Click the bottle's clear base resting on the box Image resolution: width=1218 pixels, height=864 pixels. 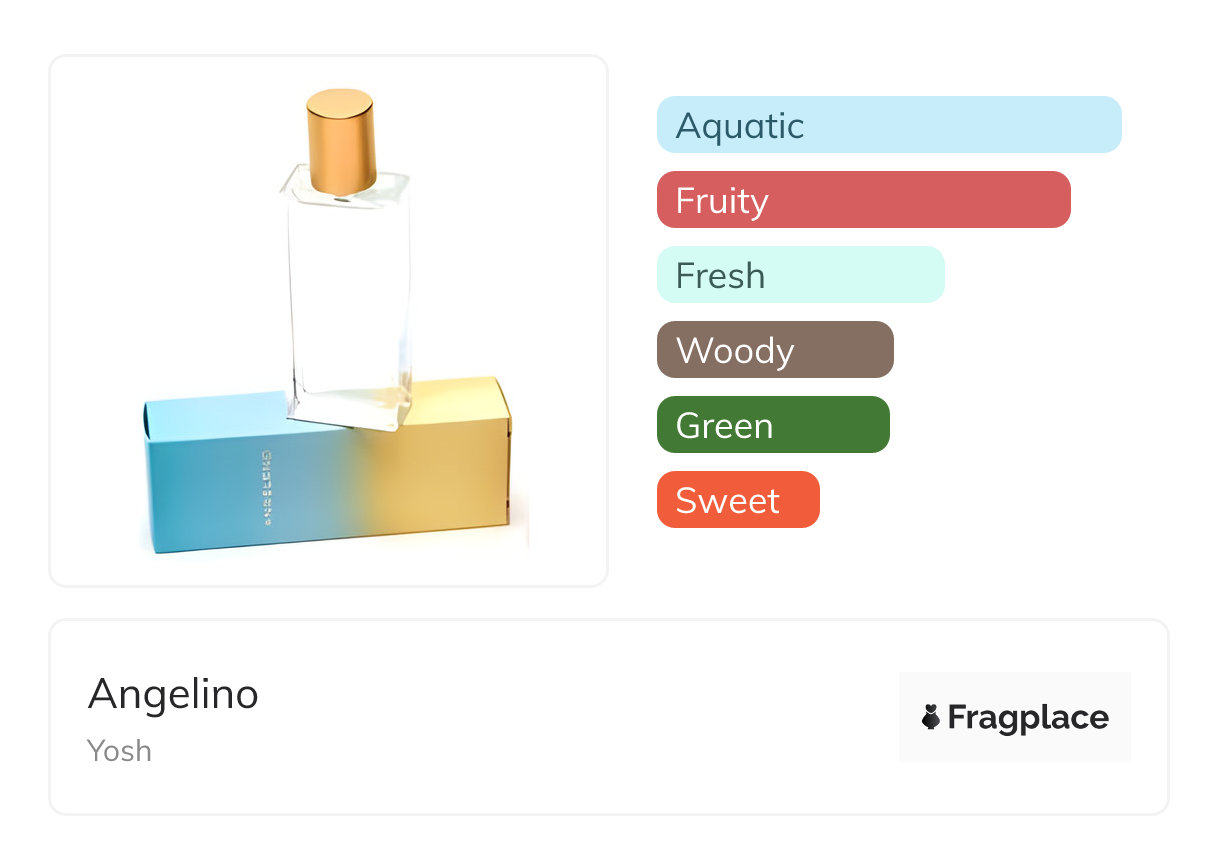(x=345, y=408)
